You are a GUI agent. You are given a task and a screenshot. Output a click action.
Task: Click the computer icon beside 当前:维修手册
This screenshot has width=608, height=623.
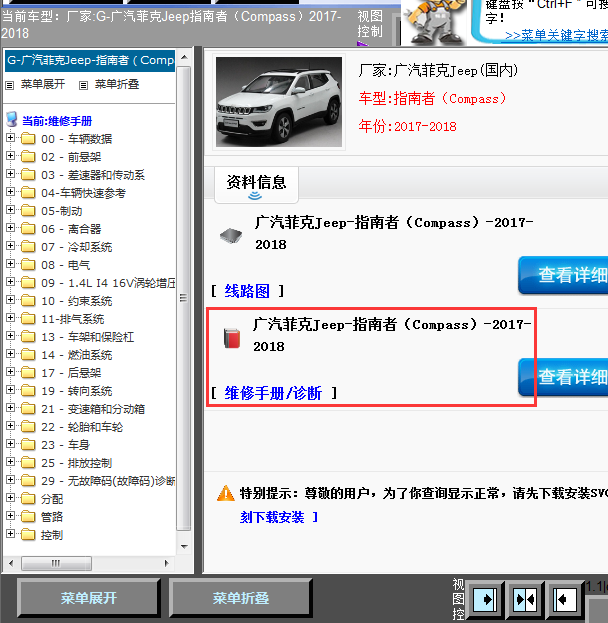12,120
